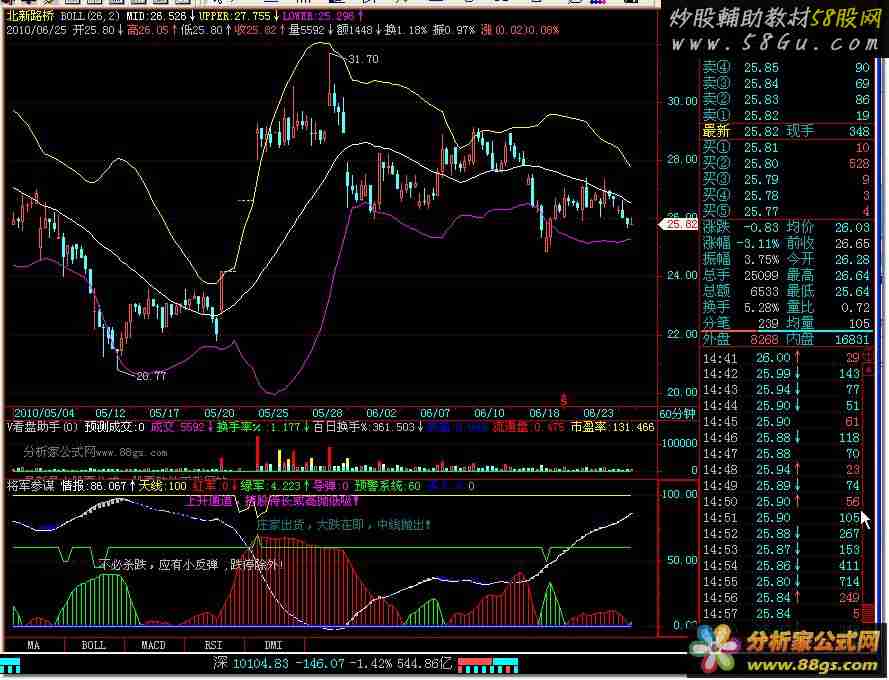The image size is (889, 680).
Task: Click the 现手 value 348
Action: click(x=859, y=132)
